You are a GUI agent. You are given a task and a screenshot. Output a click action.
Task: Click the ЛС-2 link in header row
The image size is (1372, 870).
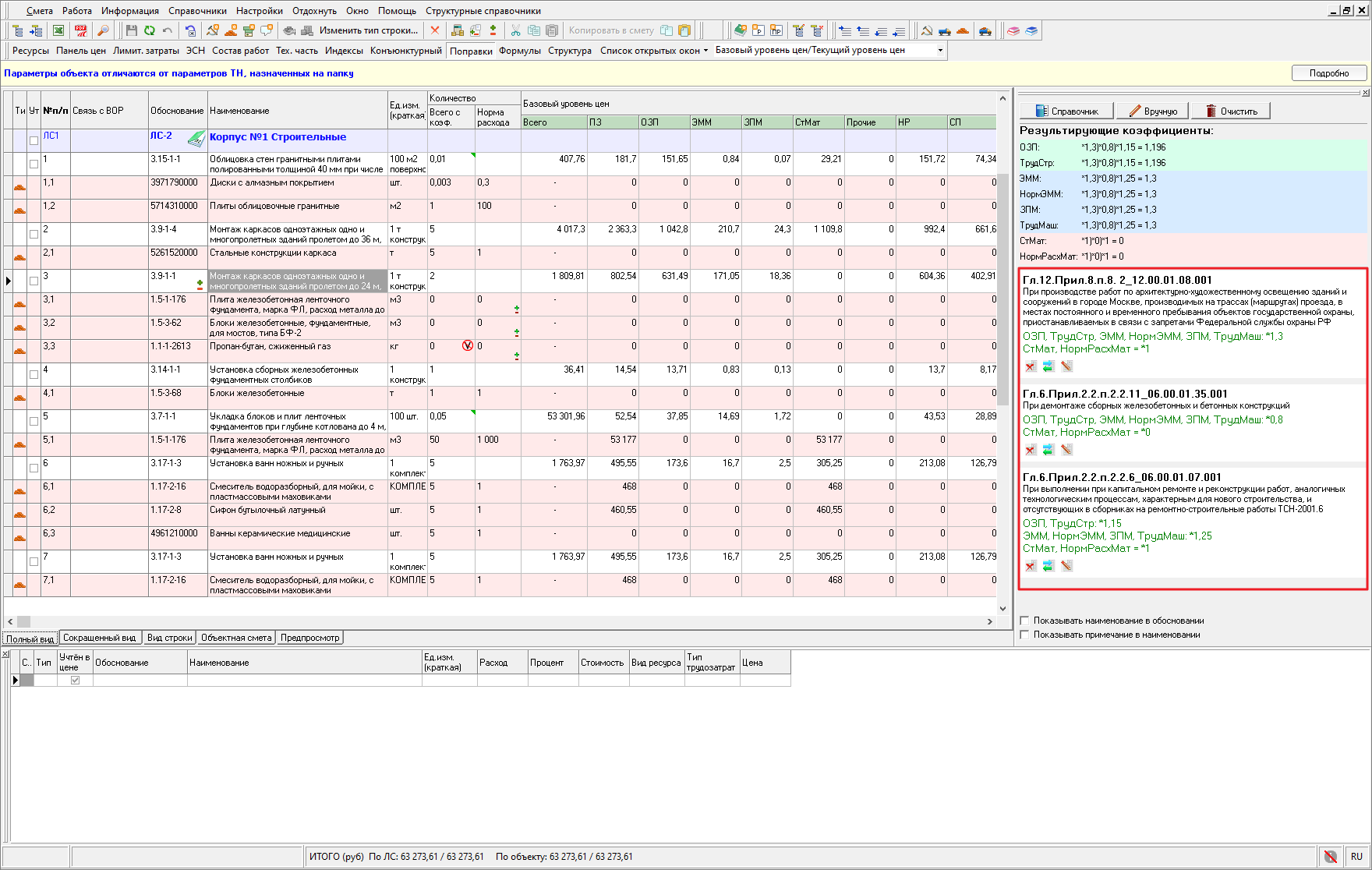161,136
